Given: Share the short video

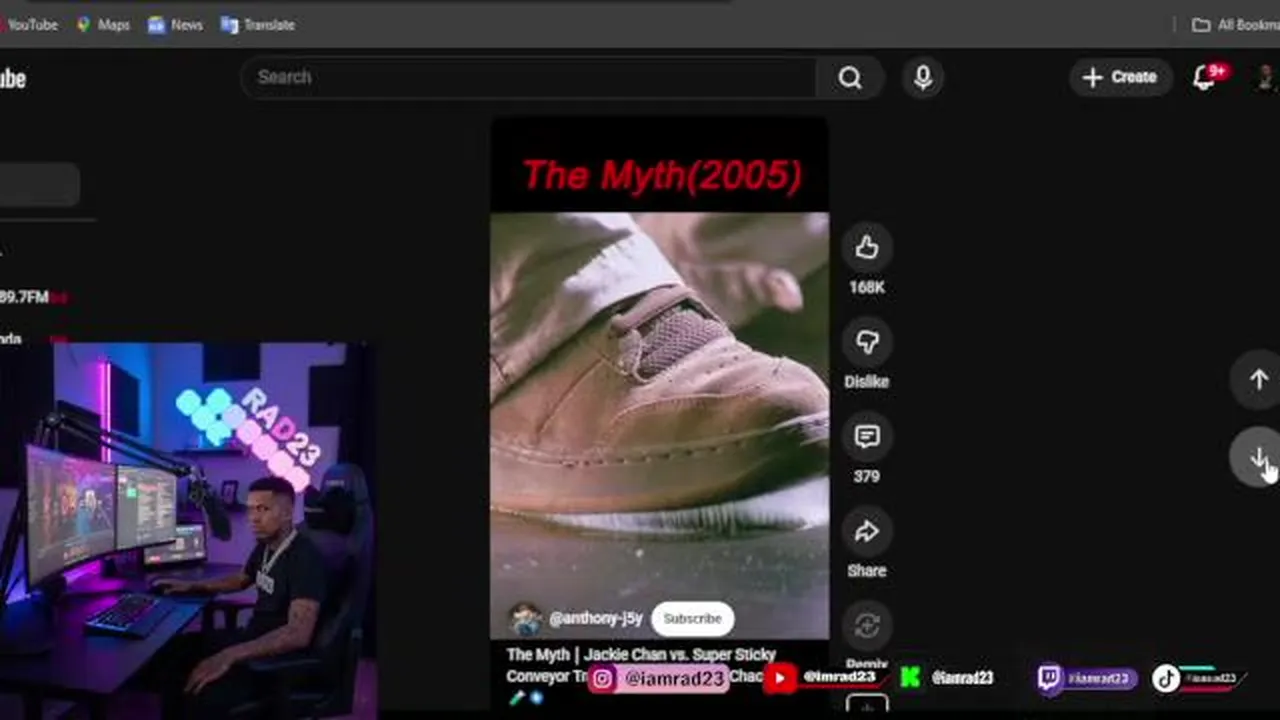Looking at the screenshot, I should point(867,531).
